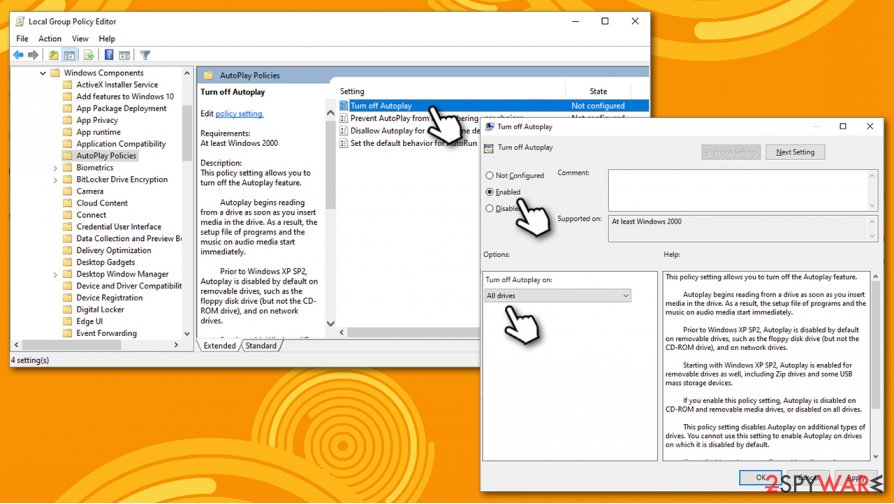Click the Filter funnel toolbar icon

(x=145, y=55)
